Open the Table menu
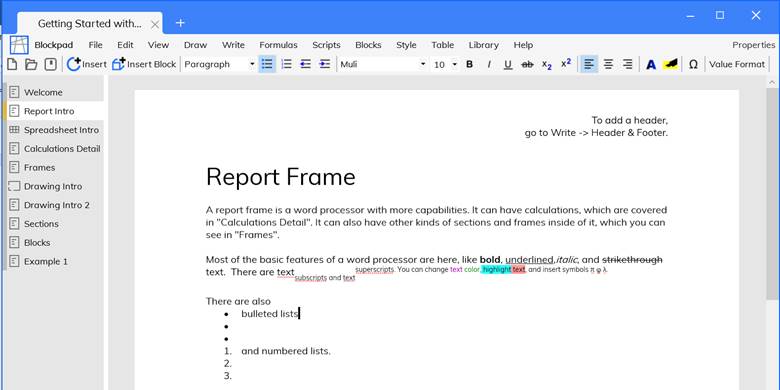780x390 pixels. click(443, 45)
